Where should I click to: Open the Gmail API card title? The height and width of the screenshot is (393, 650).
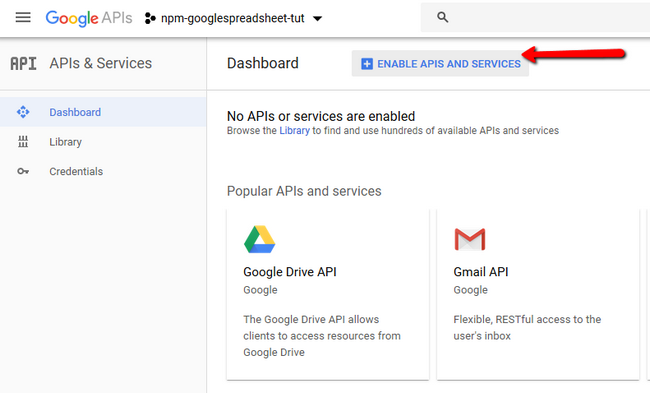point(481,272)
